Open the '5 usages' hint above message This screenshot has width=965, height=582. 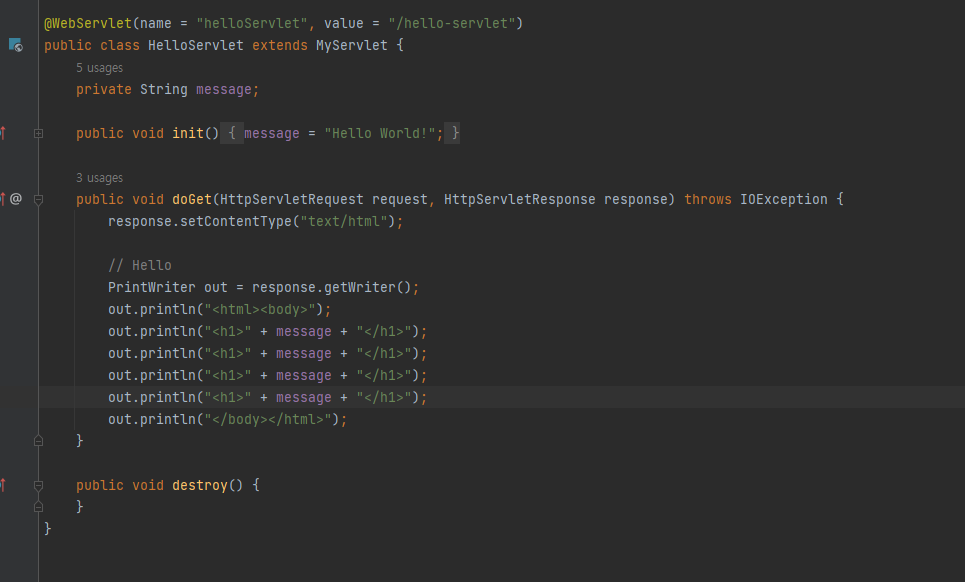(100, 68)
